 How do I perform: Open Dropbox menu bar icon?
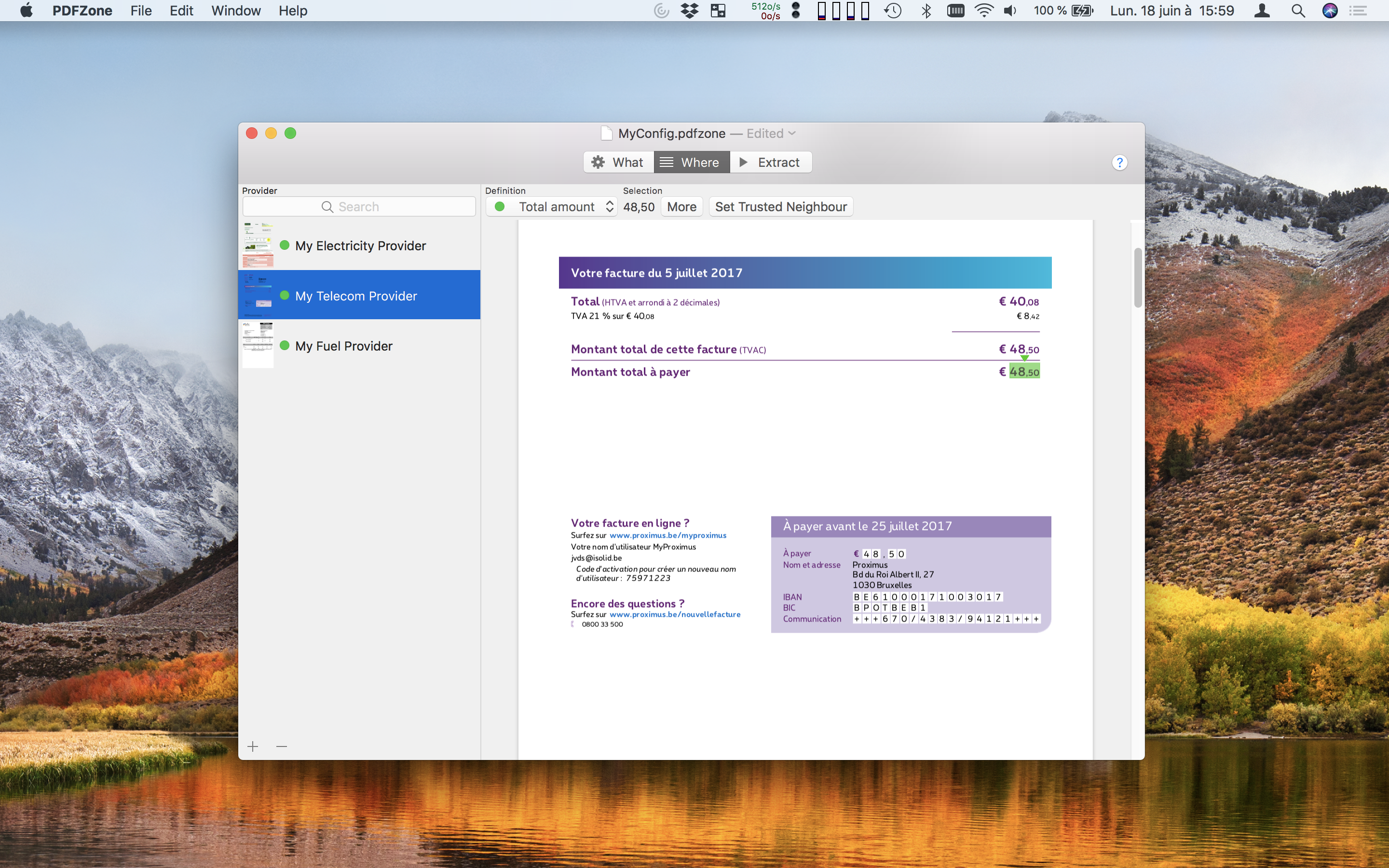tap(689, 10)
